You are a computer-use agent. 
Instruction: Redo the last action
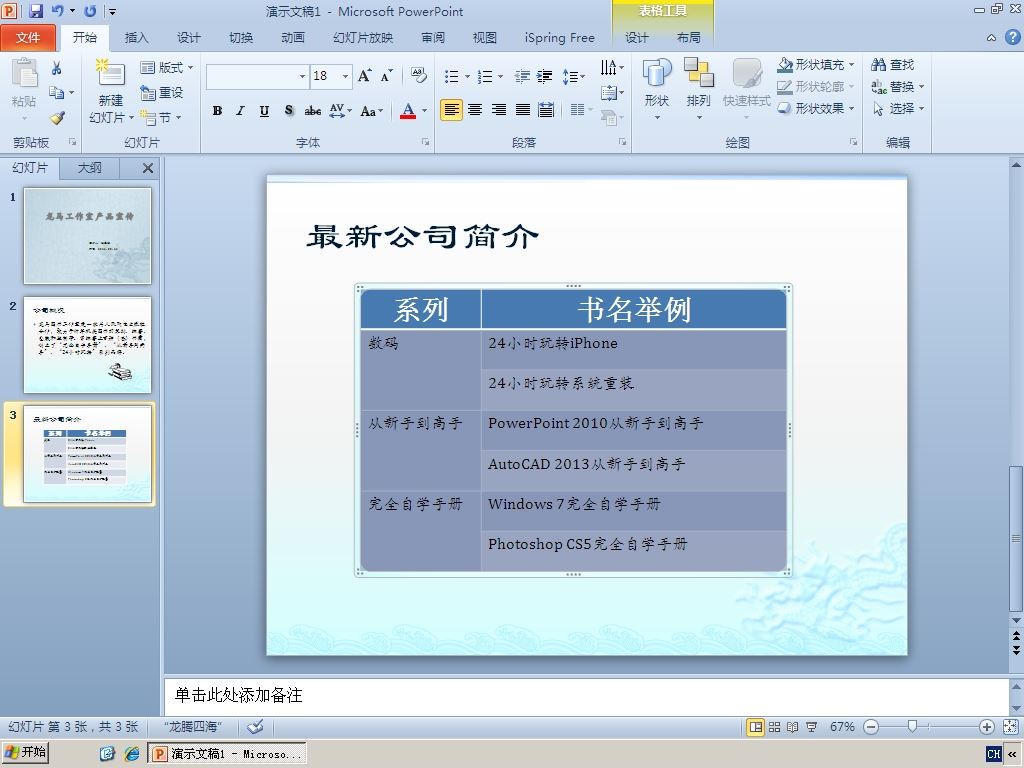pos(90,11)
